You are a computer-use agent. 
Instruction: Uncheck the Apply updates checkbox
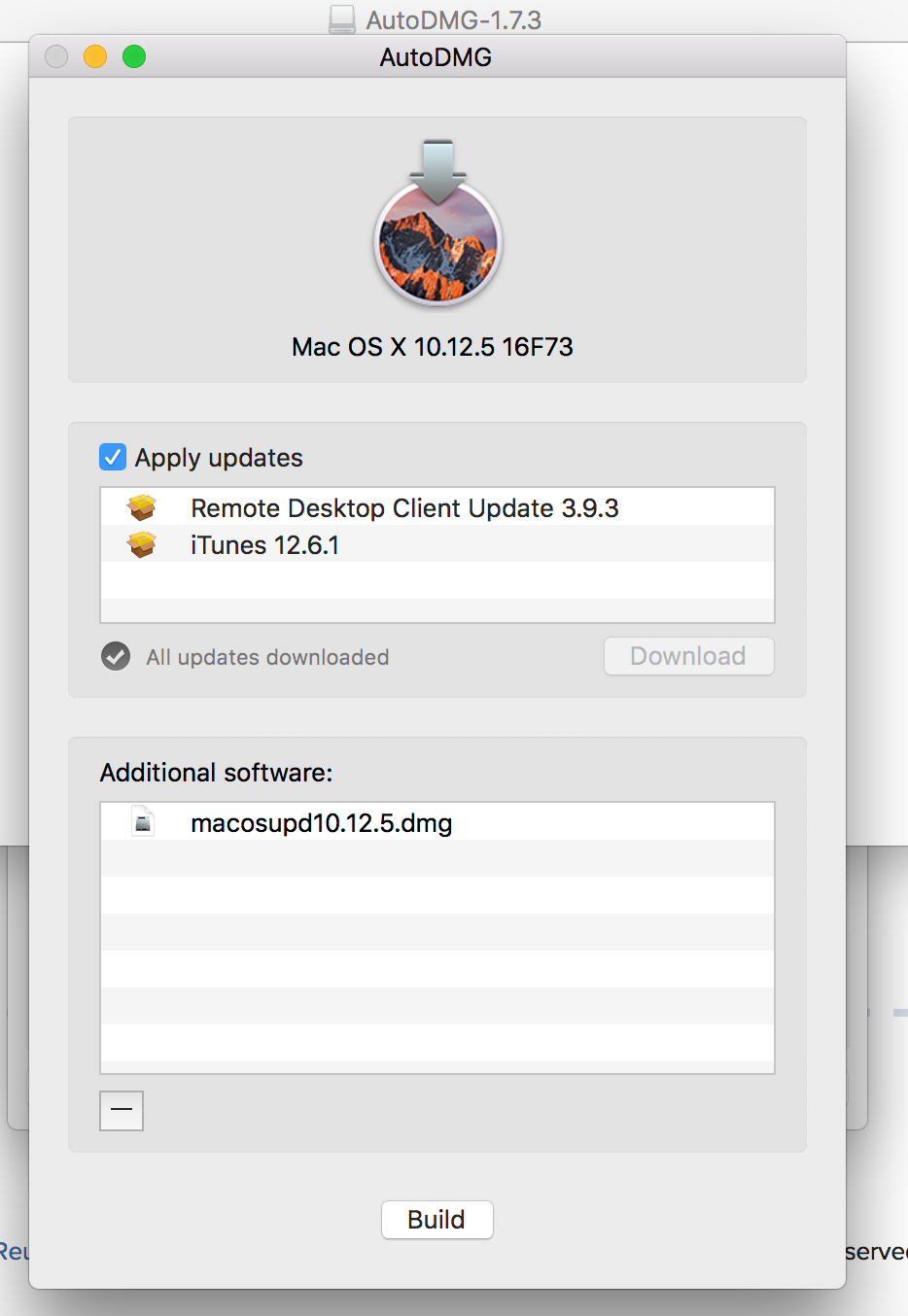[x=113, y=457]
